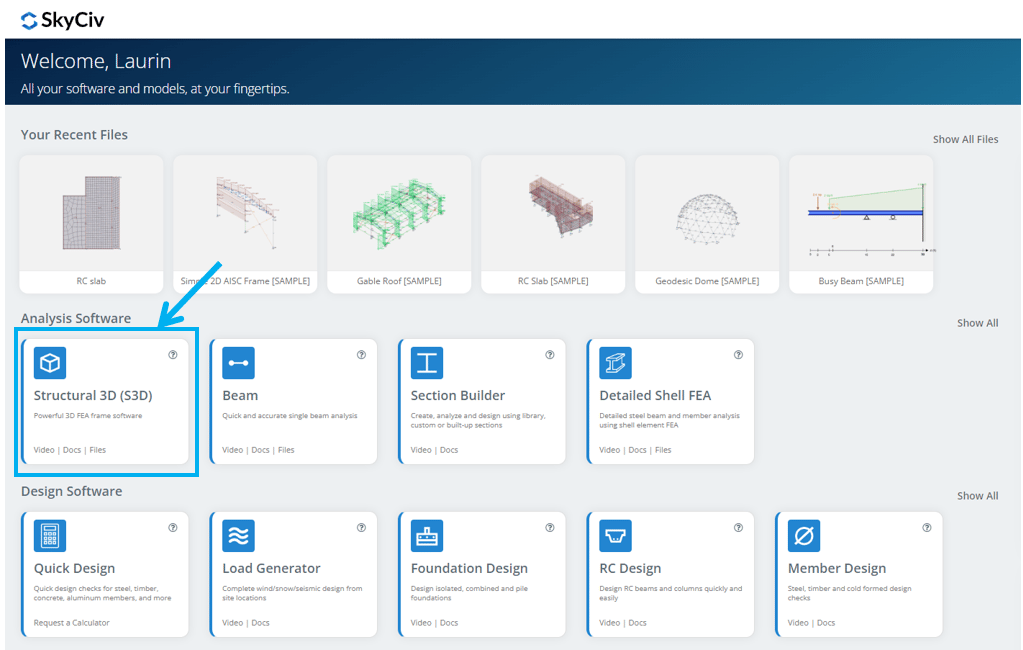Open the RC slab recent file
Image resolution: width=1023 pixels, height=650 pixels.
click(91, 224)
